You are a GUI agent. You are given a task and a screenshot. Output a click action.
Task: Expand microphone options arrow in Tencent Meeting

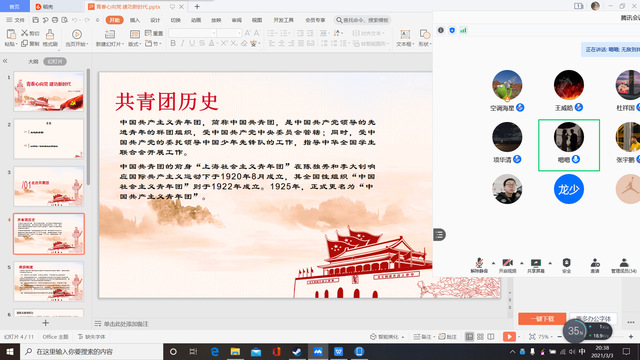point(493,263)
